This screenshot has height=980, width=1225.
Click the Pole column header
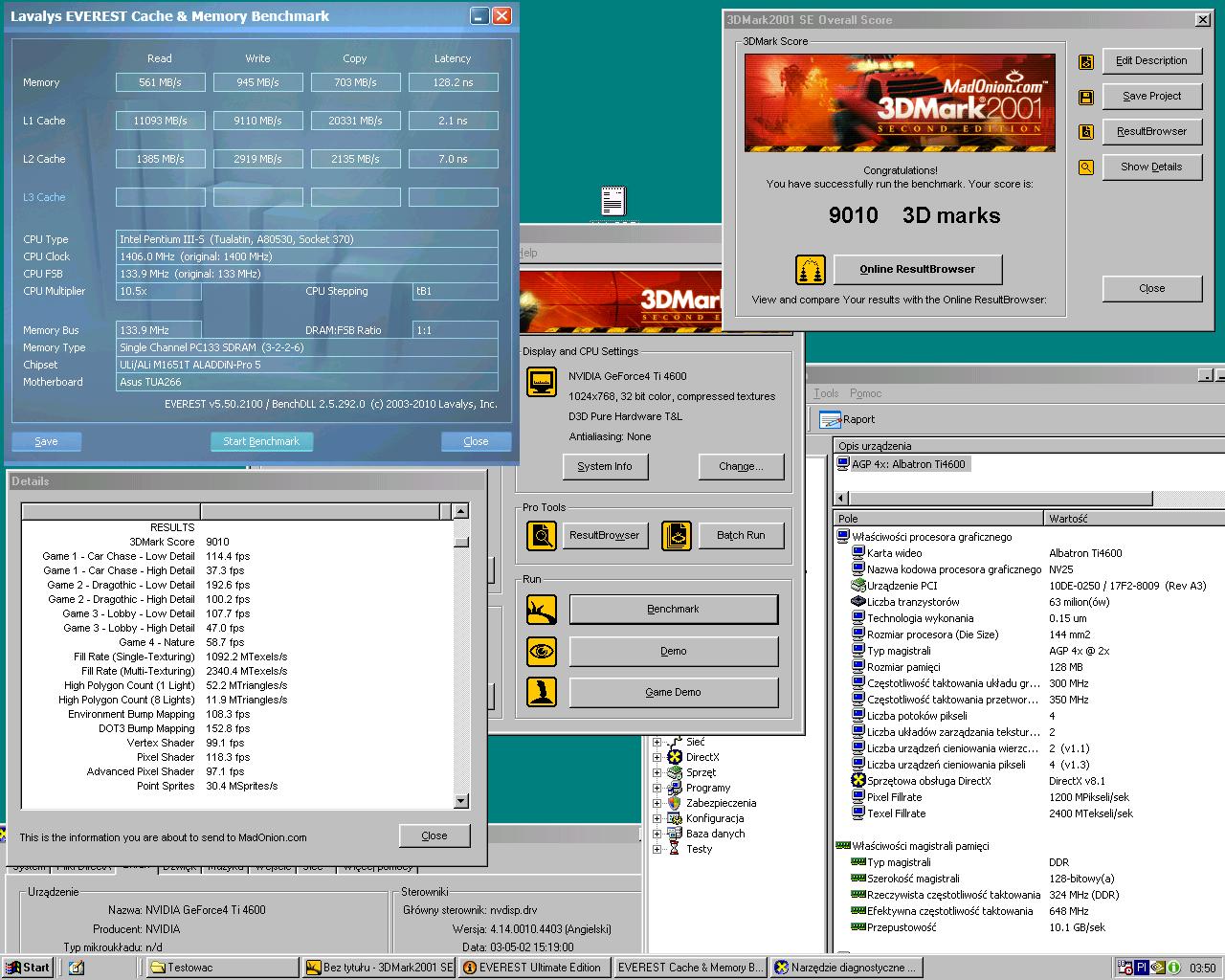point(939,519)
